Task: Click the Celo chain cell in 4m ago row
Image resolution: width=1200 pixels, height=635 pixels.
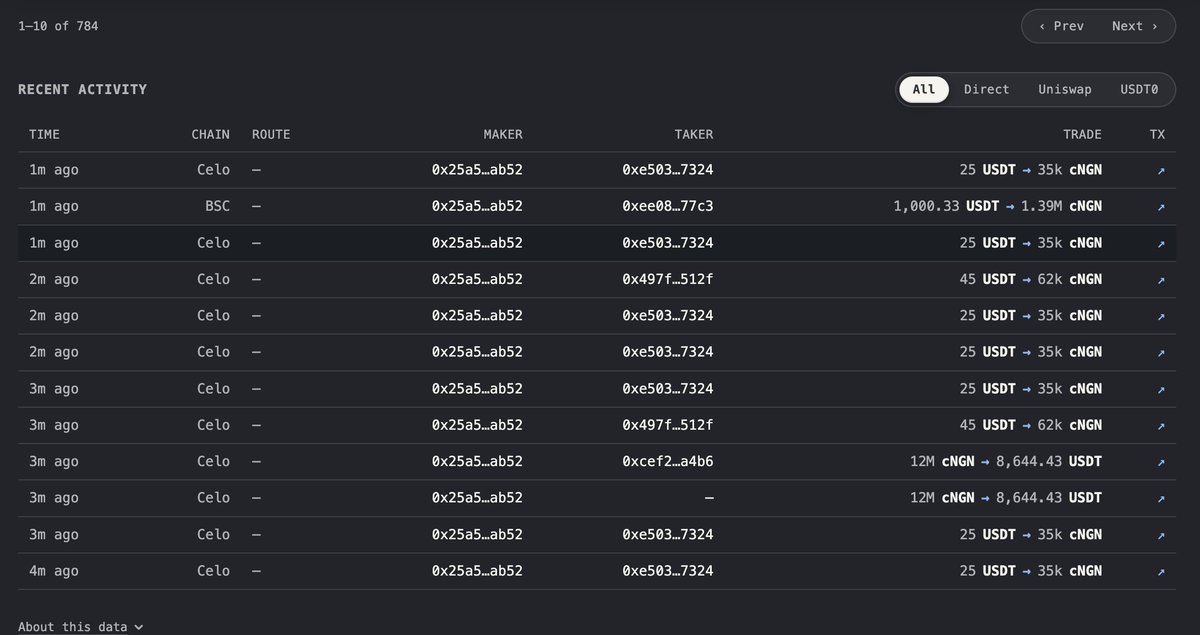Action: [x=213, y=571]
